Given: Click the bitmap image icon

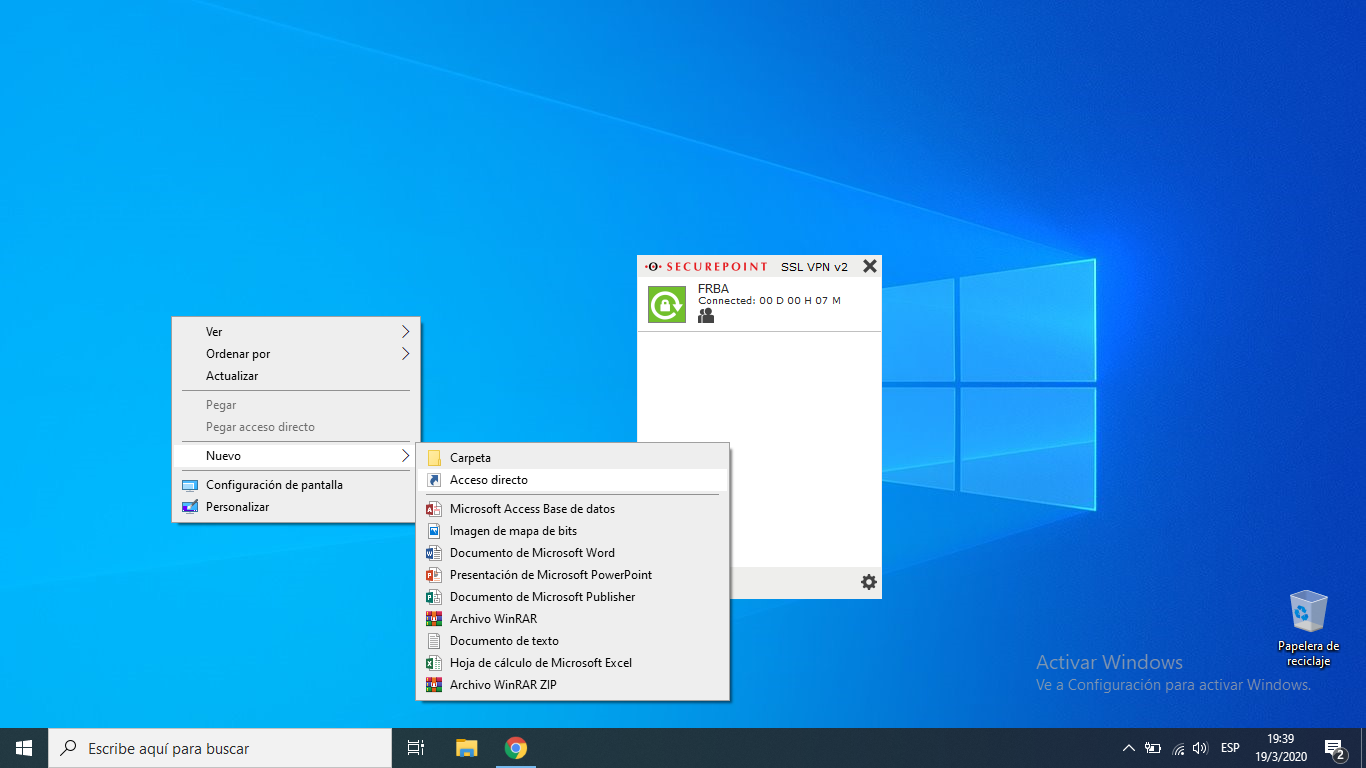Looking at the screenshot, I should (434, 531).
